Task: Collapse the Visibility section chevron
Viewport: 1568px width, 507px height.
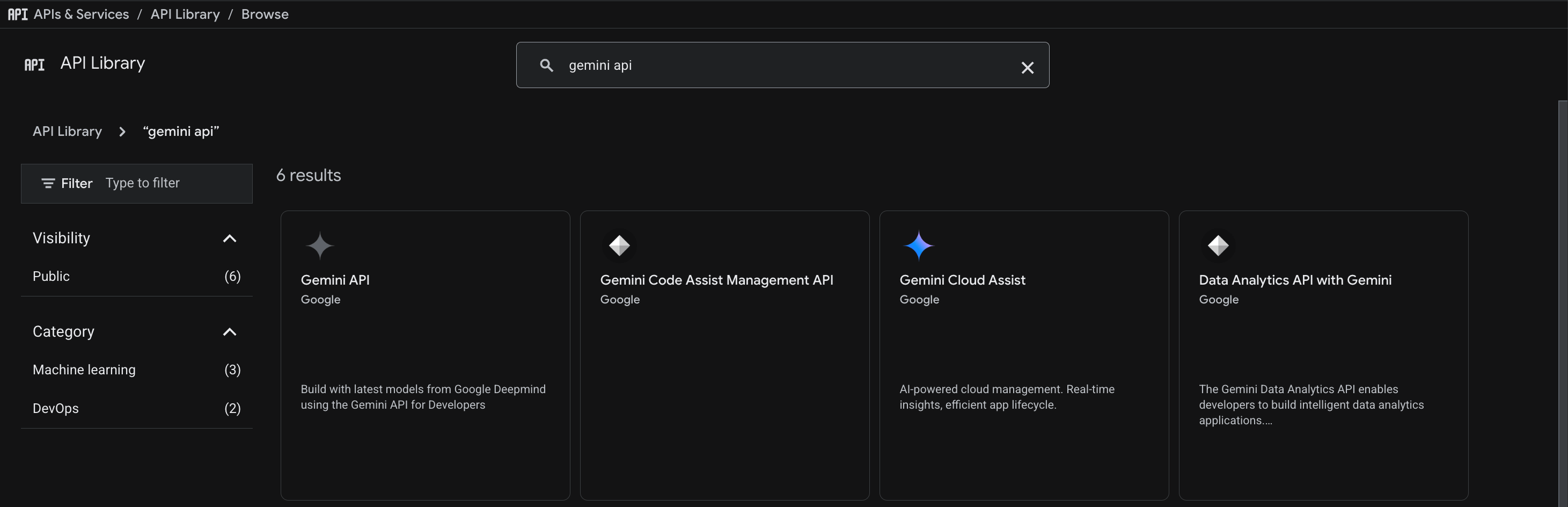Action: click(230, 238)
